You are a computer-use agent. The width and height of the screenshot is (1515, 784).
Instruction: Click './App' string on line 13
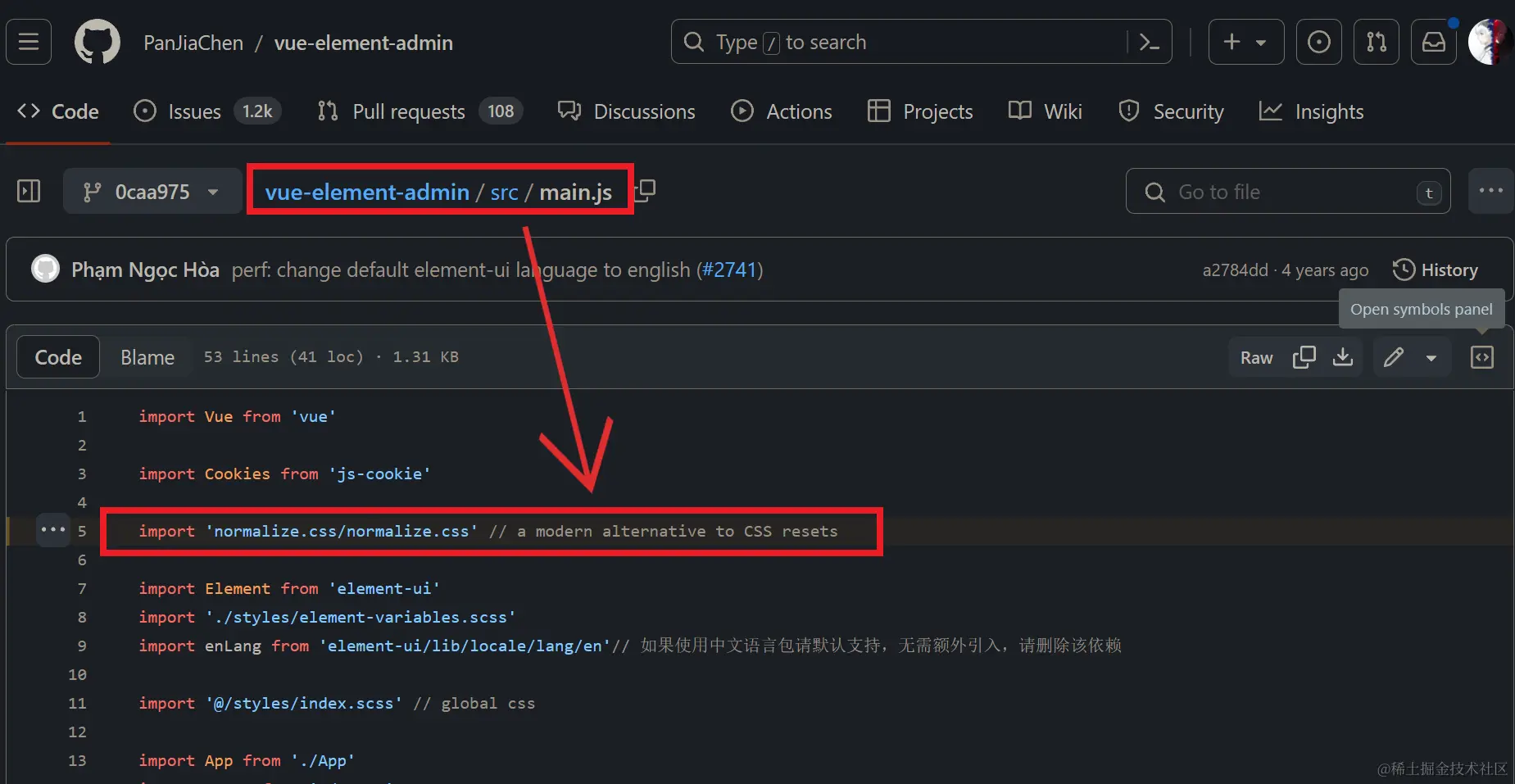pyautogui.click(x=323, y=760)
